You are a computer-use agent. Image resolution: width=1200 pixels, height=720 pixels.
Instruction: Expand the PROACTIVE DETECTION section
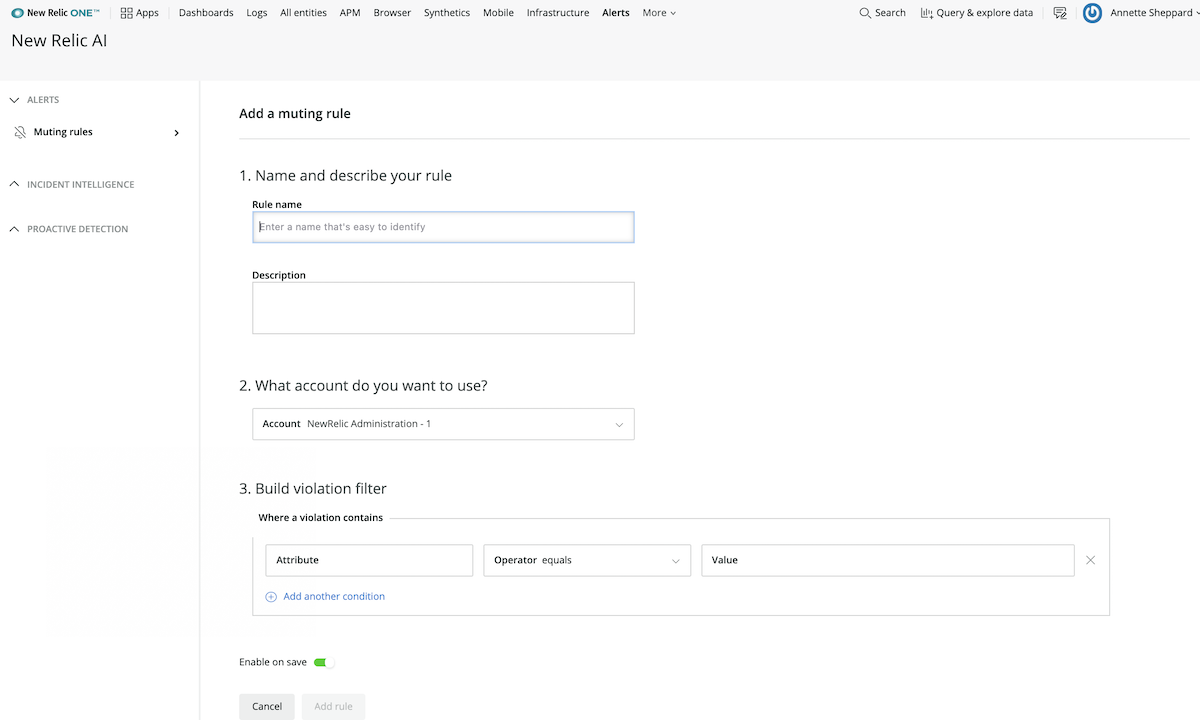tap(14, 229)
